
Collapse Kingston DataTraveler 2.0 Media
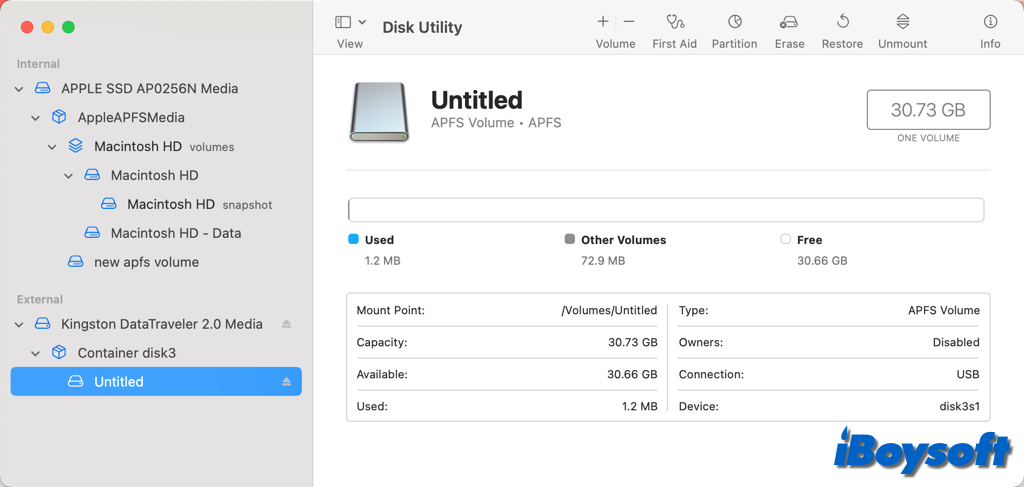[19, 324]
